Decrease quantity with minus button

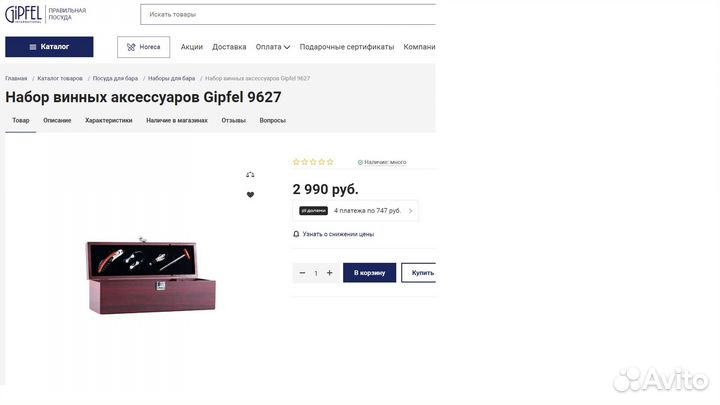(x=302, y=273)
